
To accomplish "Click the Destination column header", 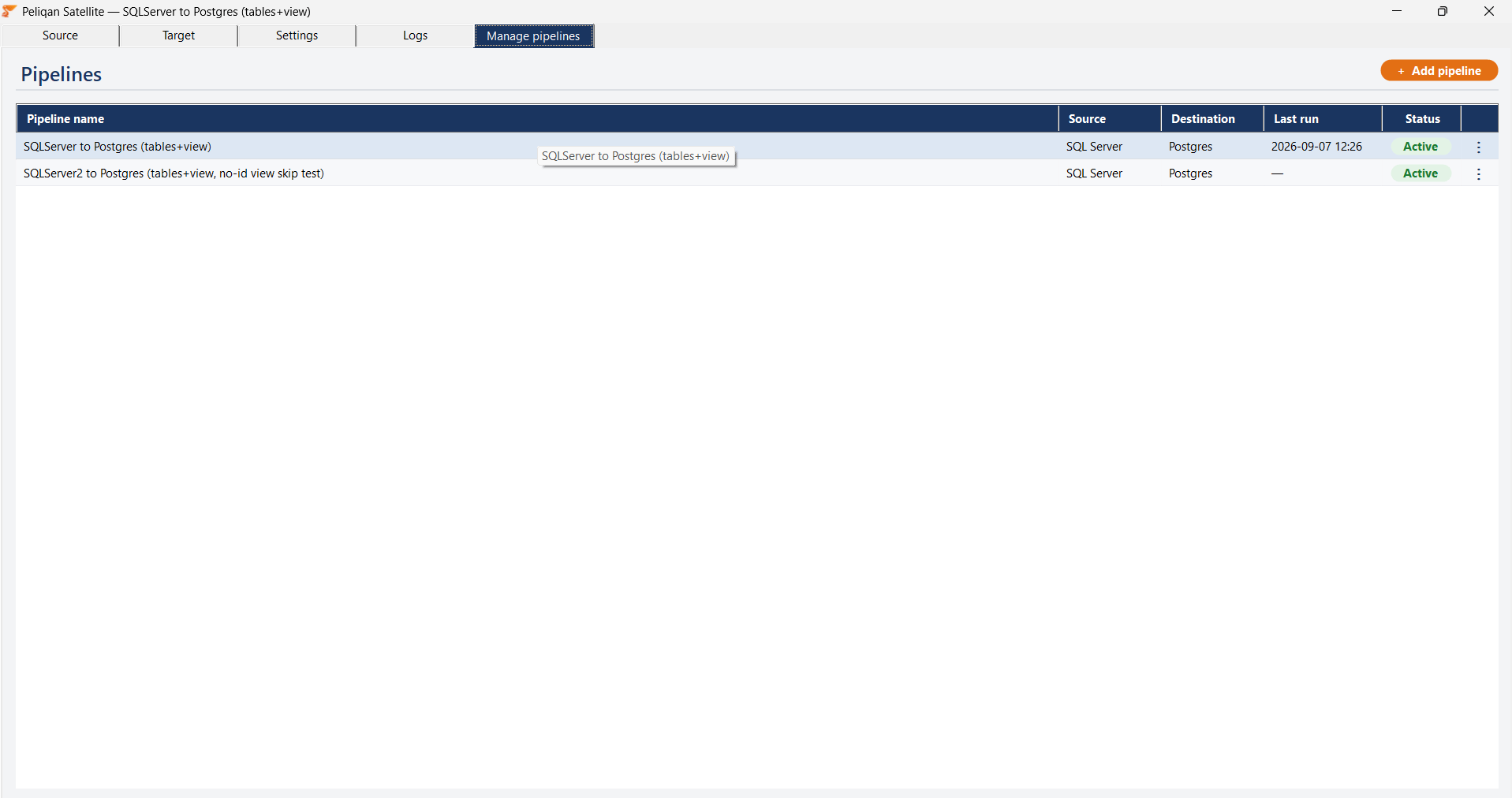I will click(x=1212, y=118).
